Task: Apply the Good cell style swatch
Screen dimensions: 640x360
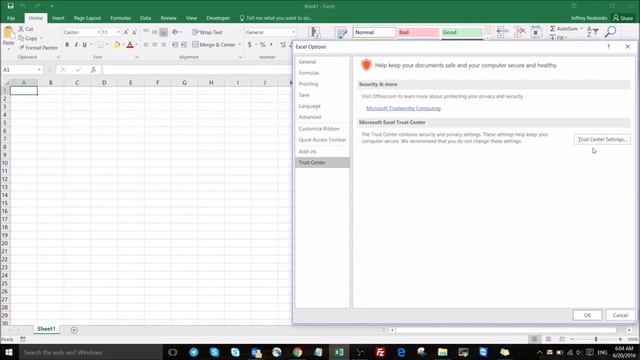Action: 462,32
